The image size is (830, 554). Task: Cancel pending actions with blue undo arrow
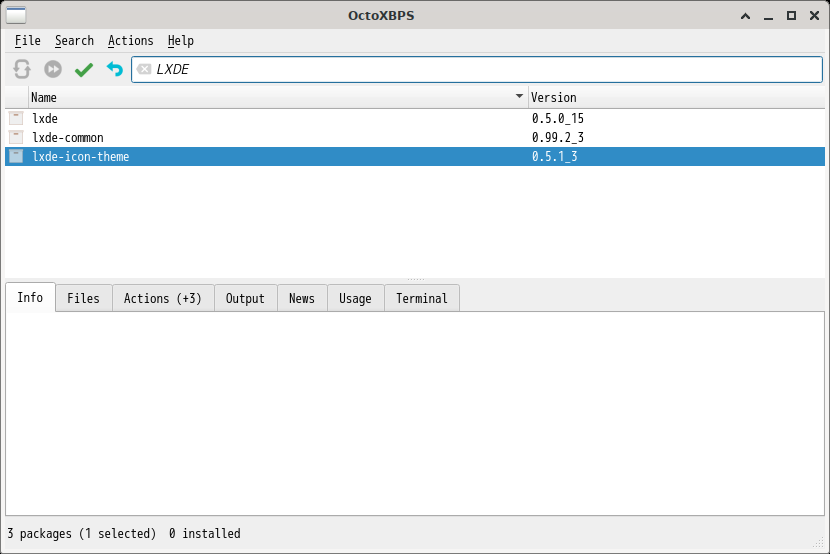pos(114,69)
